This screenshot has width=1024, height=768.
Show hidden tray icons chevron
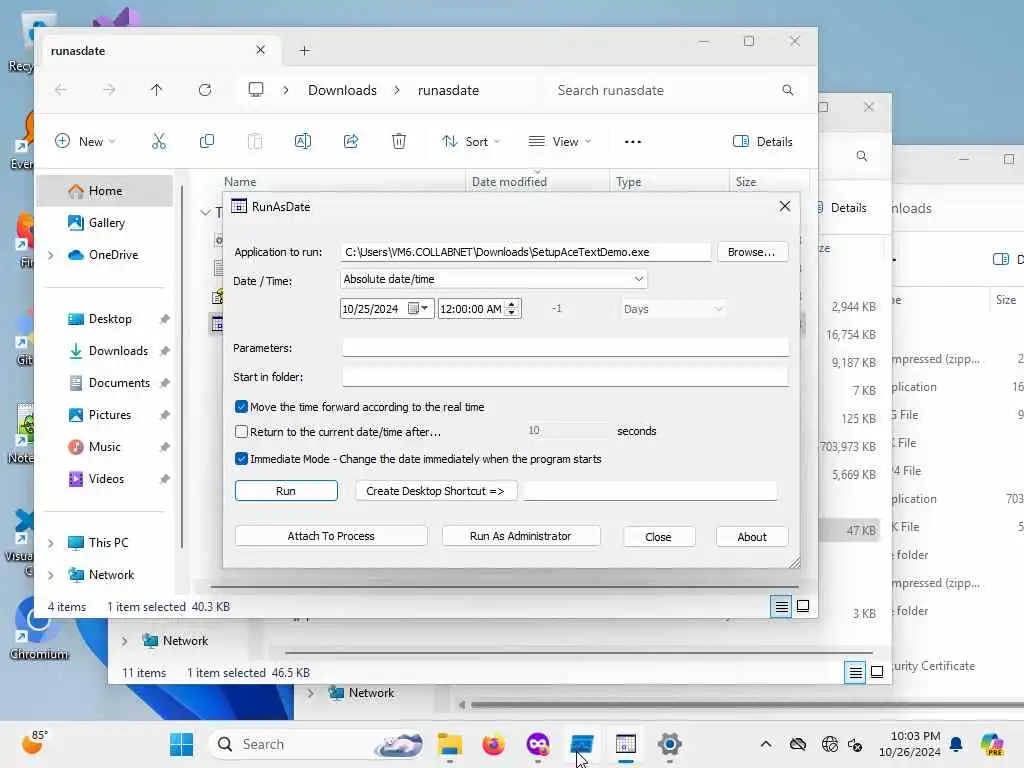765,744
